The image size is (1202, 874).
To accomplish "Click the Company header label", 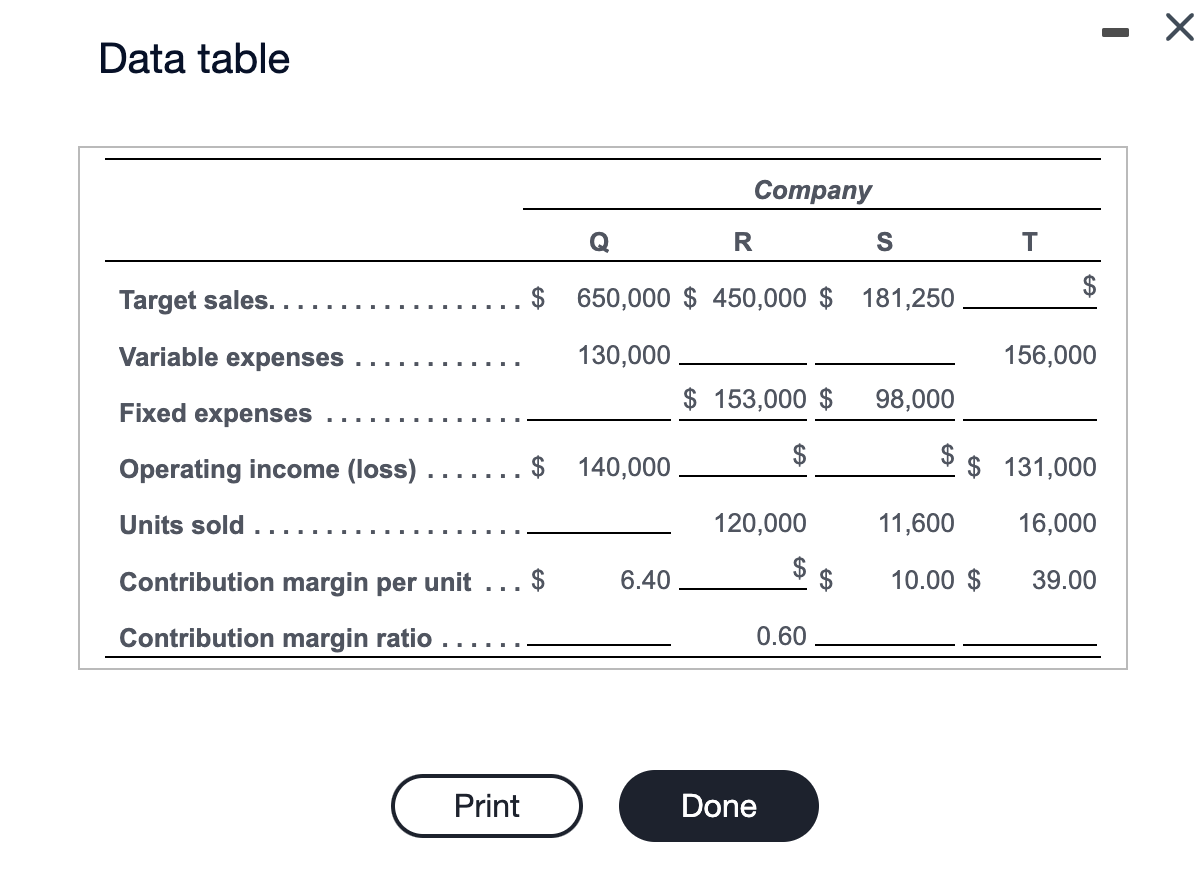I will click(x=812, y=190).
